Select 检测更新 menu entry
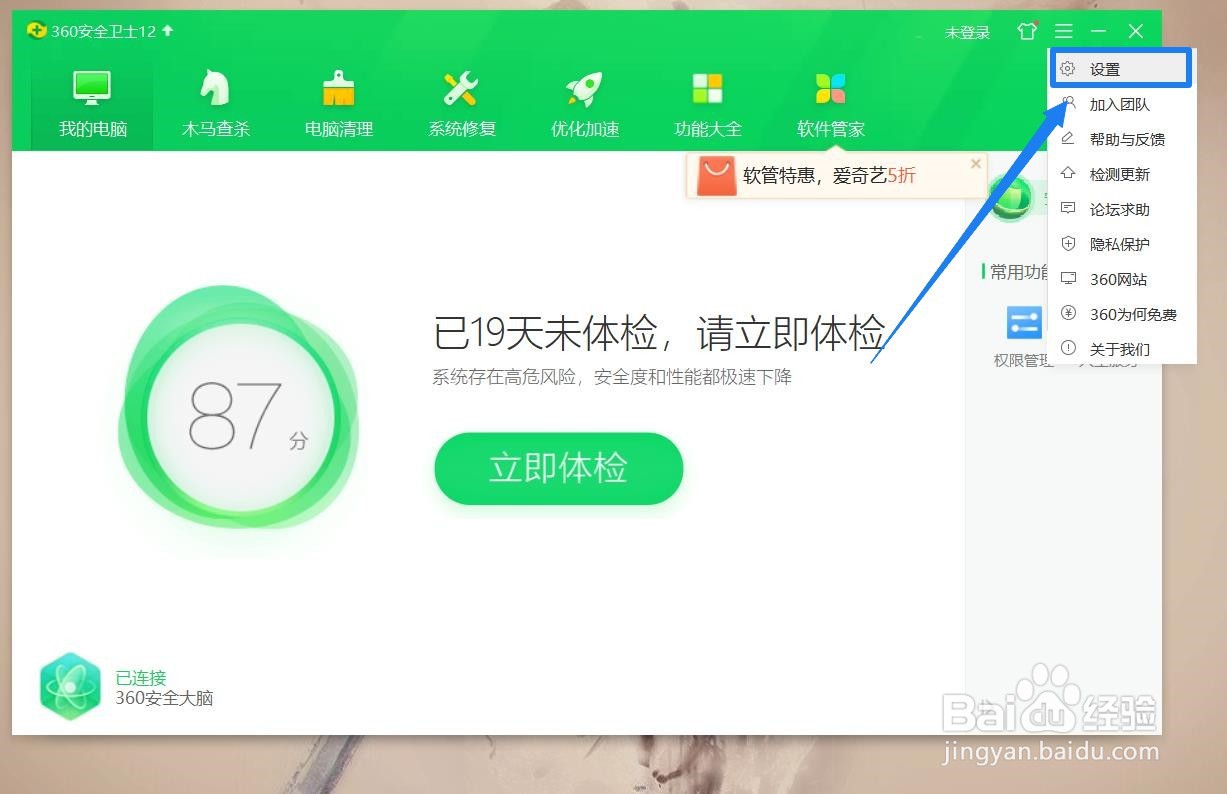Screen dimensions: 1227x794 [x=1120, y=174]
